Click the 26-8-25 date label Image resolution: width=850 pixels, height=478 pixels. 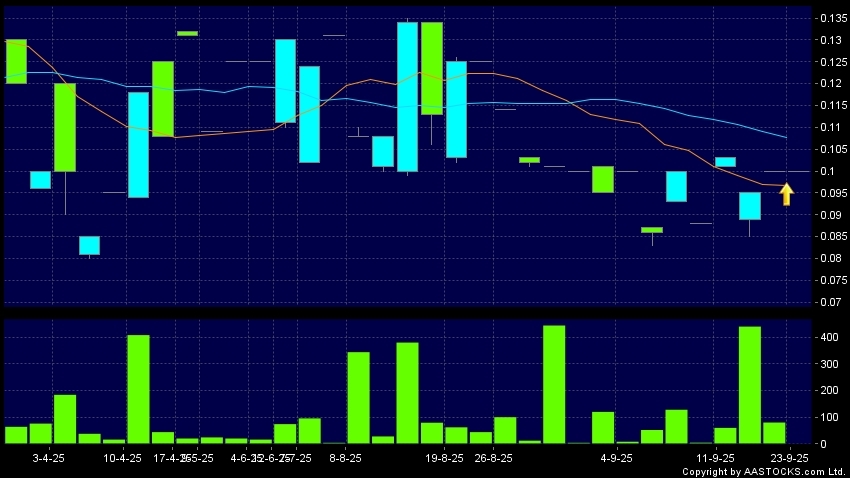[494, 458]
